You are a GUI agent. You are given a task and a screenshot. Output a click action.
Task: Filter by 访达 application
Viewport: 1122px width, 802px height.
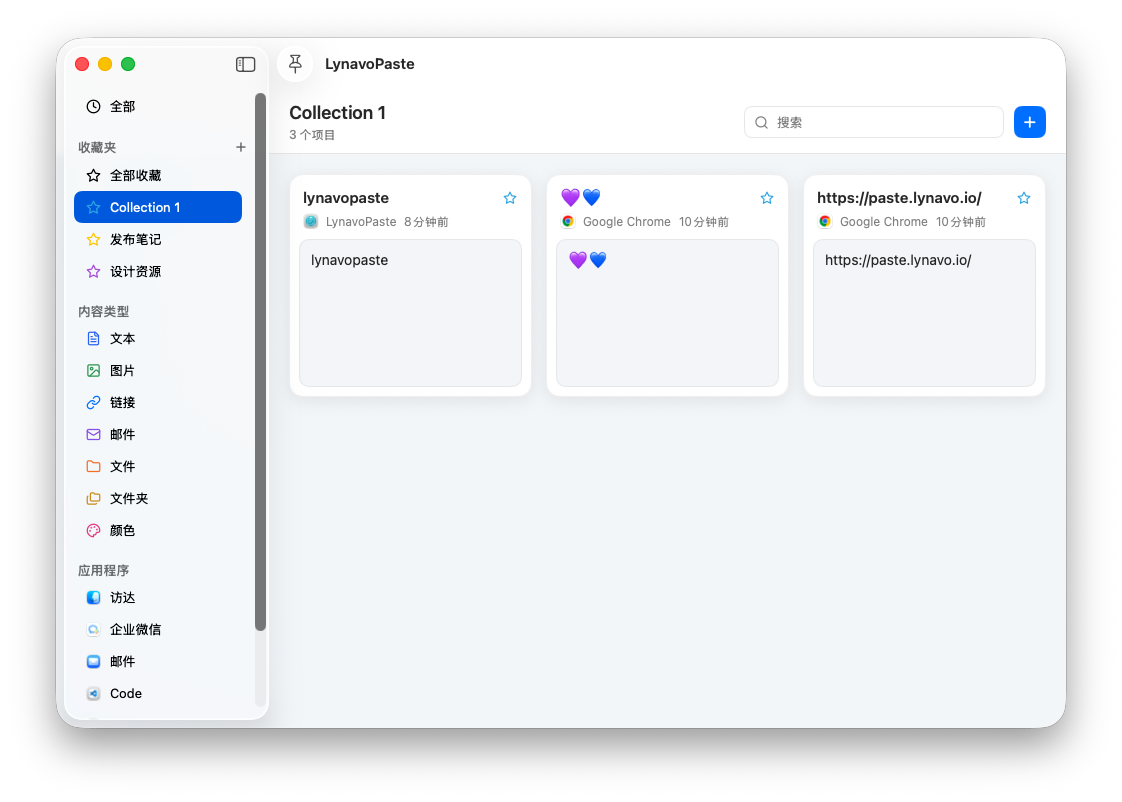pyautogui.click(x=158, y=597)
